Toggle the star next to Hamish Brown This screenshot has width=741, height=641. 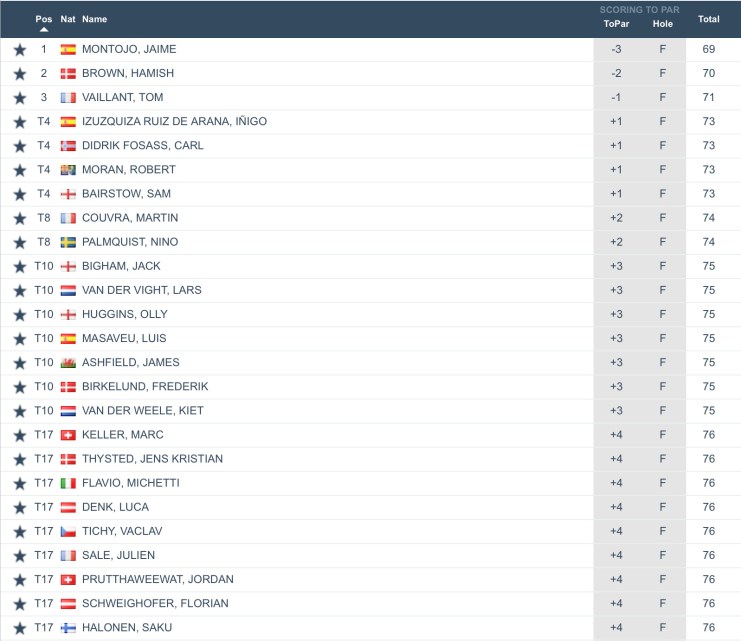pyautogui.click(x=19, y=73)
